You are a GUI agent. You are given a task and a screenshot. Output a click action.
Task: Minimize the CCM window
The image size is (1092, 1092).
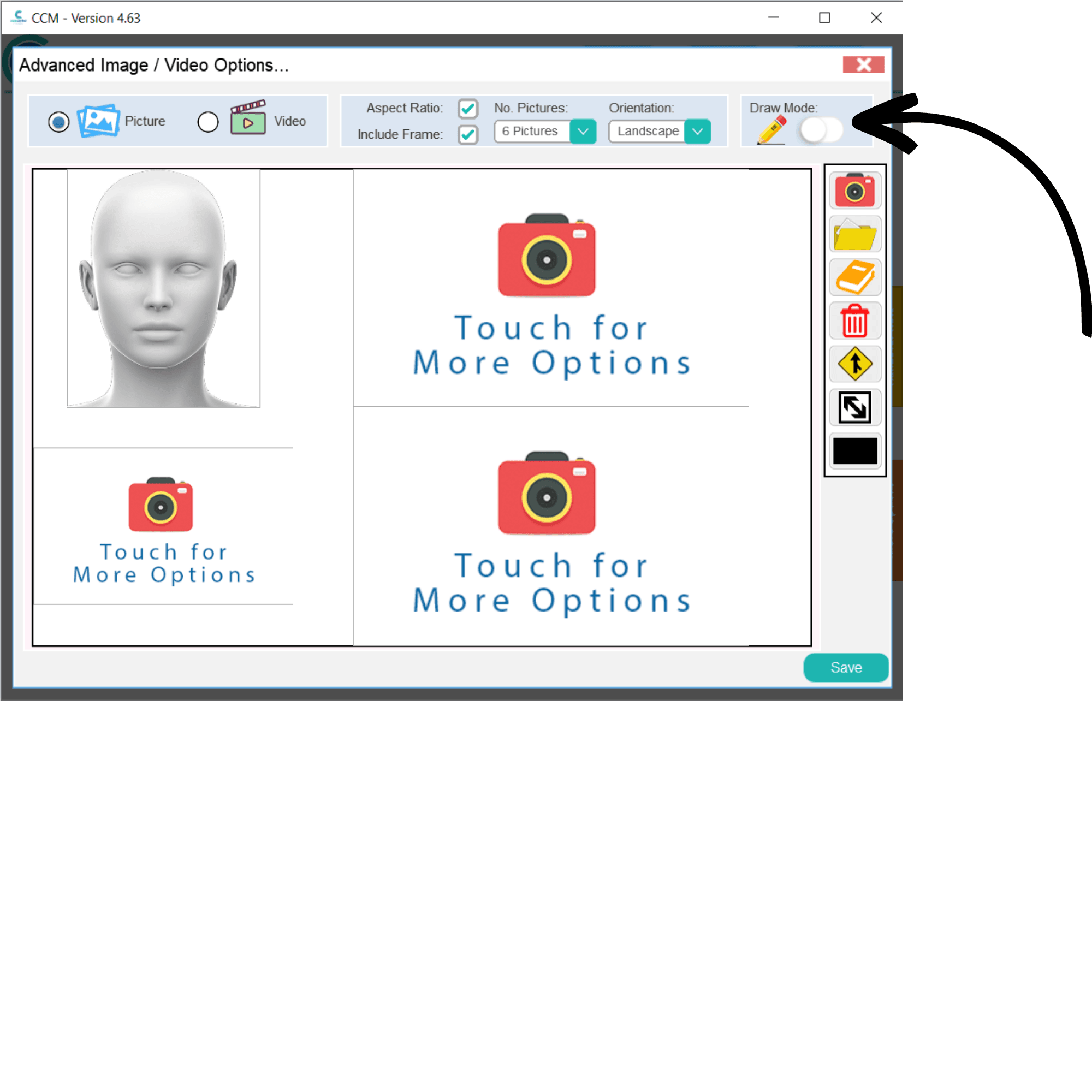[x=773, y=17]
